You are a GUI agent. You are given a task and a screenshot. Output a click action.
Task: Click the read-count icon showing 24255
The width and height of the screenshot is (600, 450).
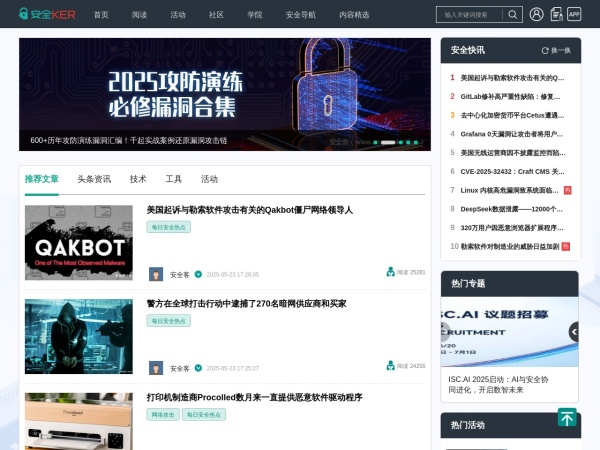pos(390,365)
